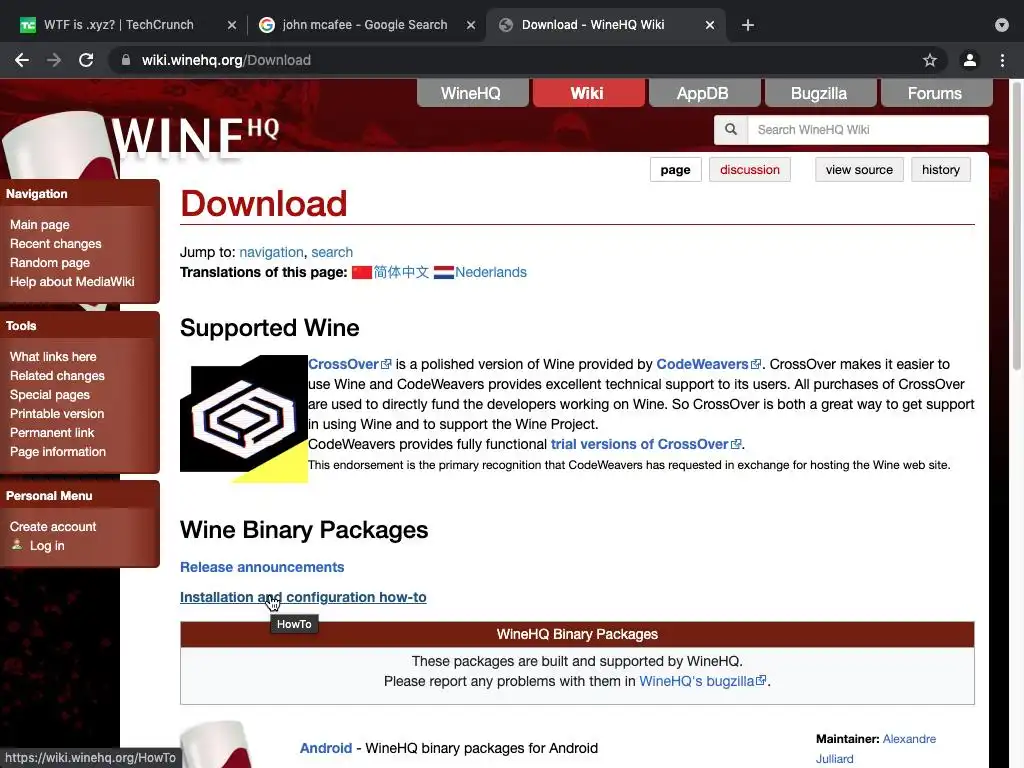Click the wiki search magnifier button
This screenshot has width=1024, height=768.
(x=731, y=129)
